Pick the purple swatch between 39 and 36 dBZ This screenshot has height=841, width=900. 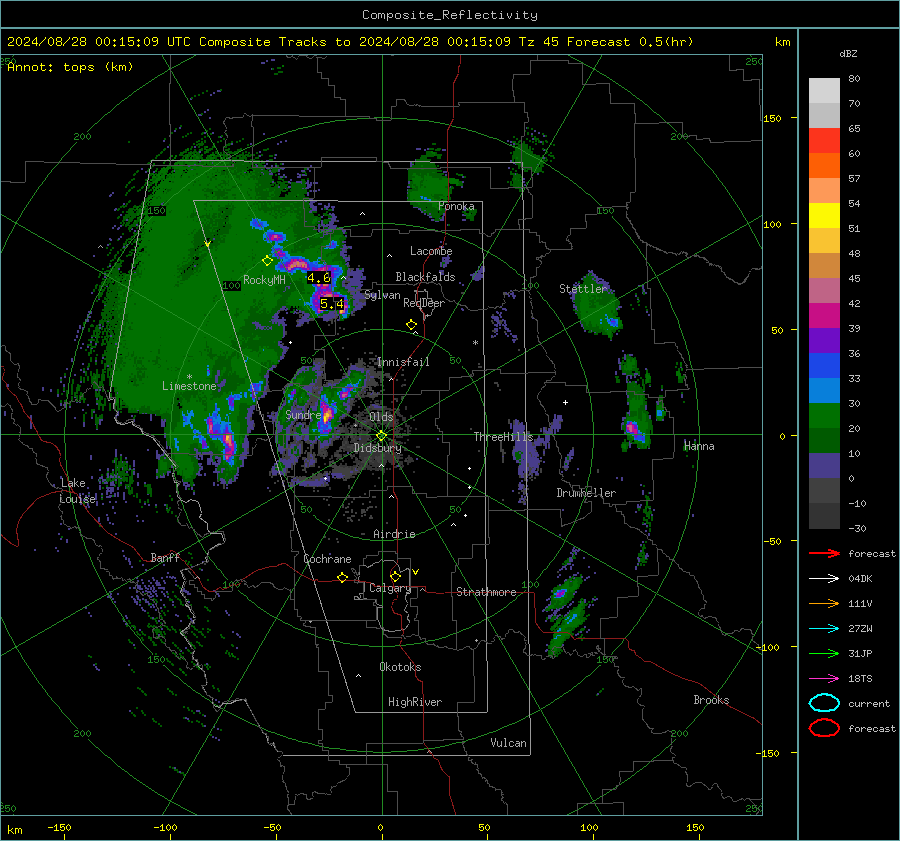824,340
